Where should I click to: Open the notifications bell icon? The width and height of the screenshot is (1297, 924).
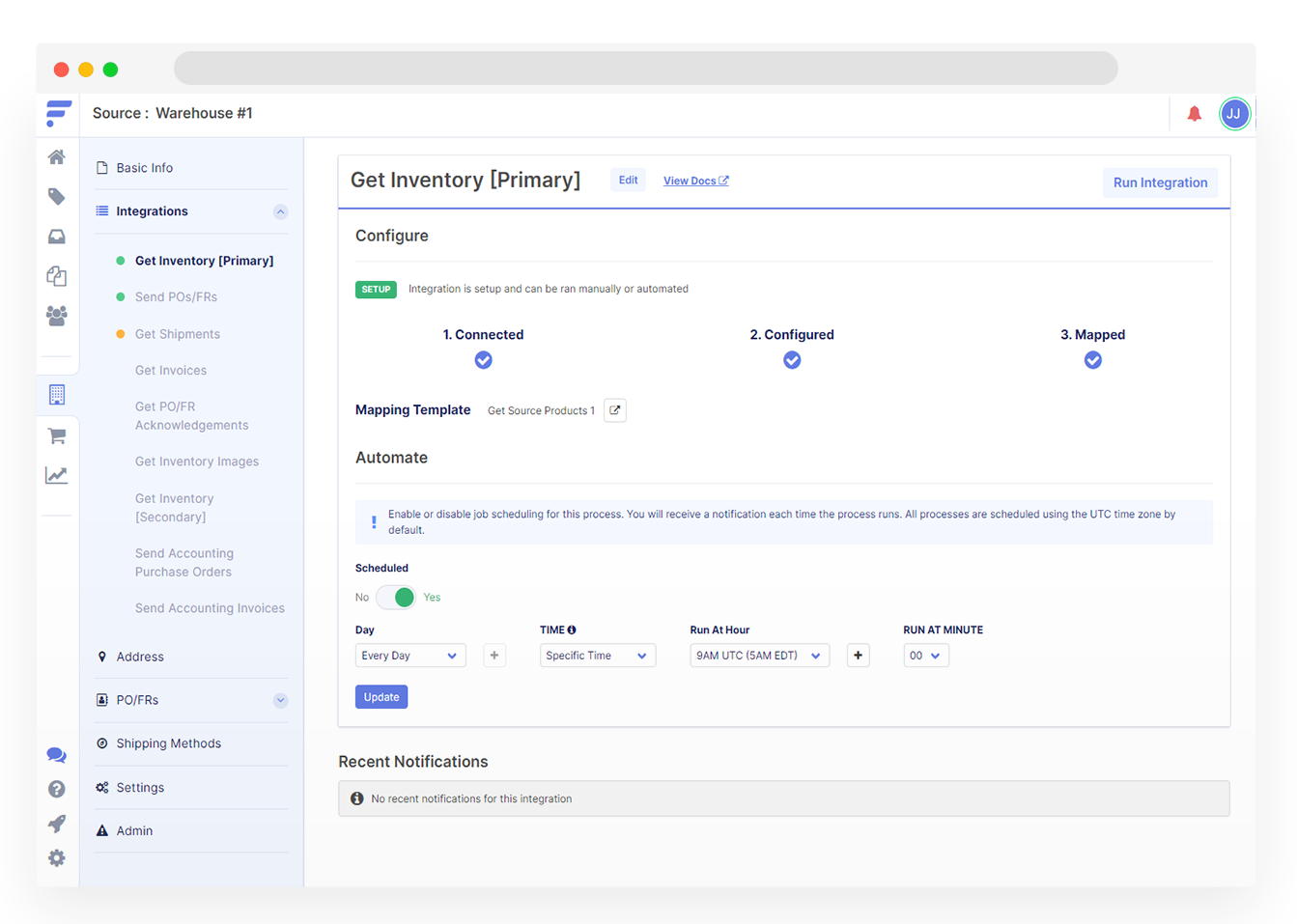1194,114
